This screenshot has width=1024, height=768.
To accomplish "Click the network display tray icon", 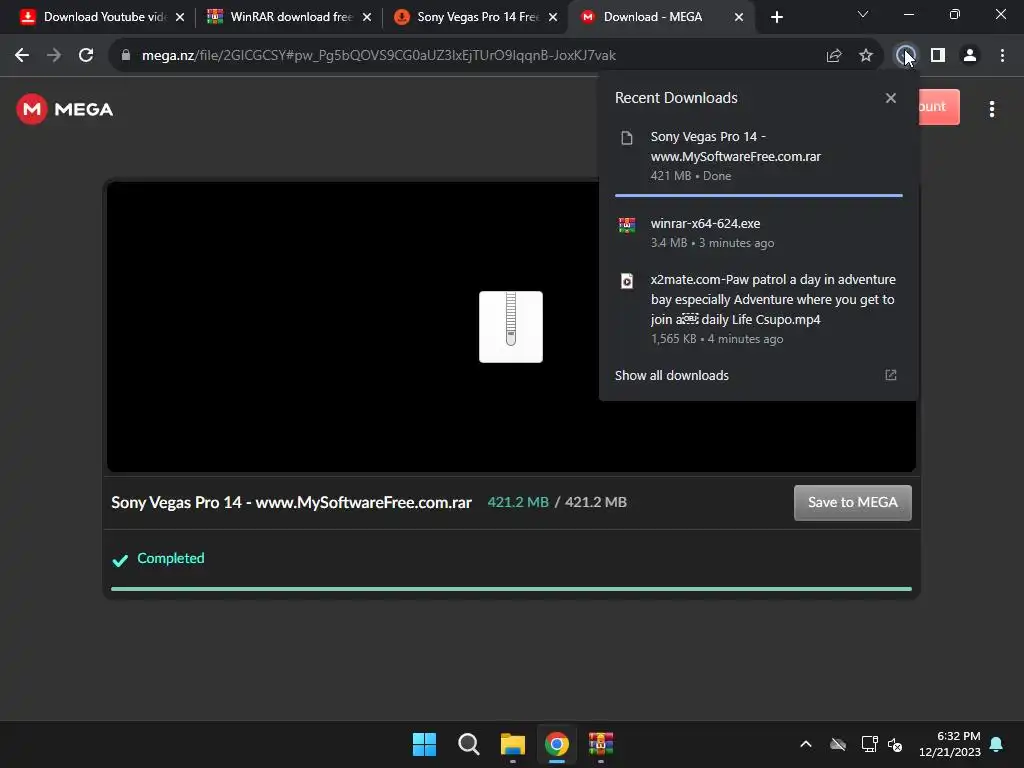I will (x=869, y=744).
